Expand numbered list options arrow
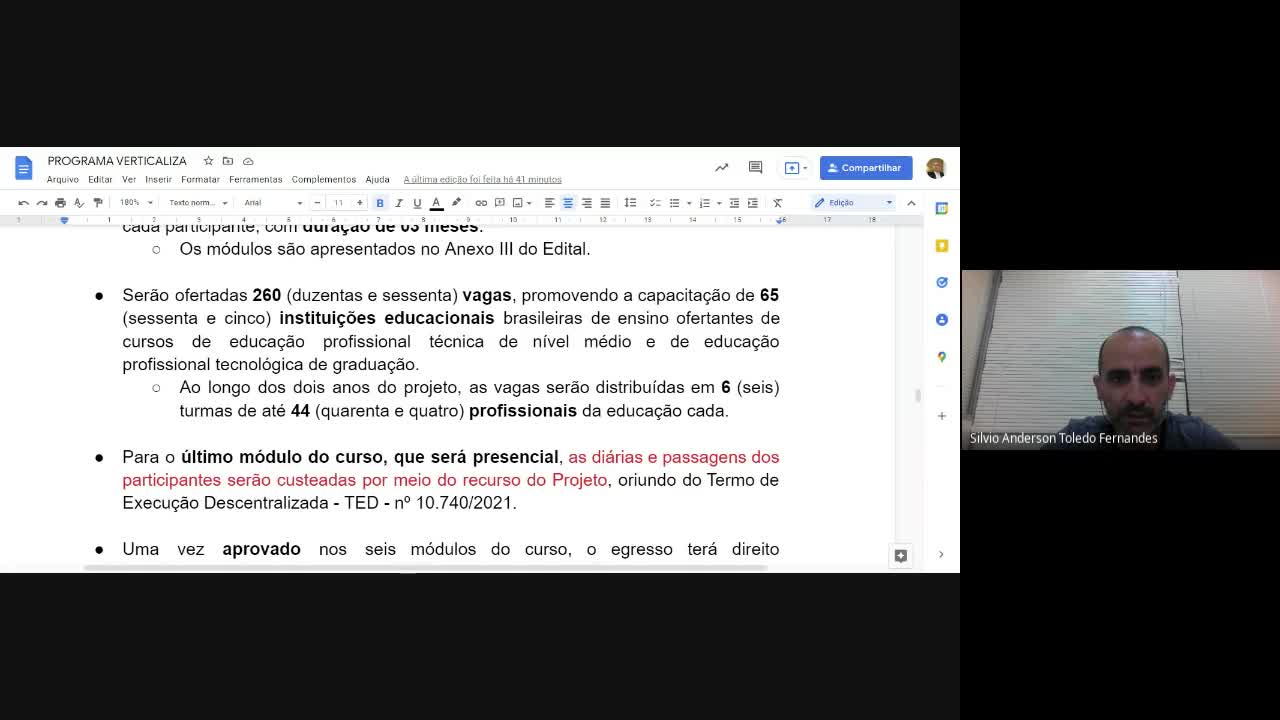 pos(720,203)
